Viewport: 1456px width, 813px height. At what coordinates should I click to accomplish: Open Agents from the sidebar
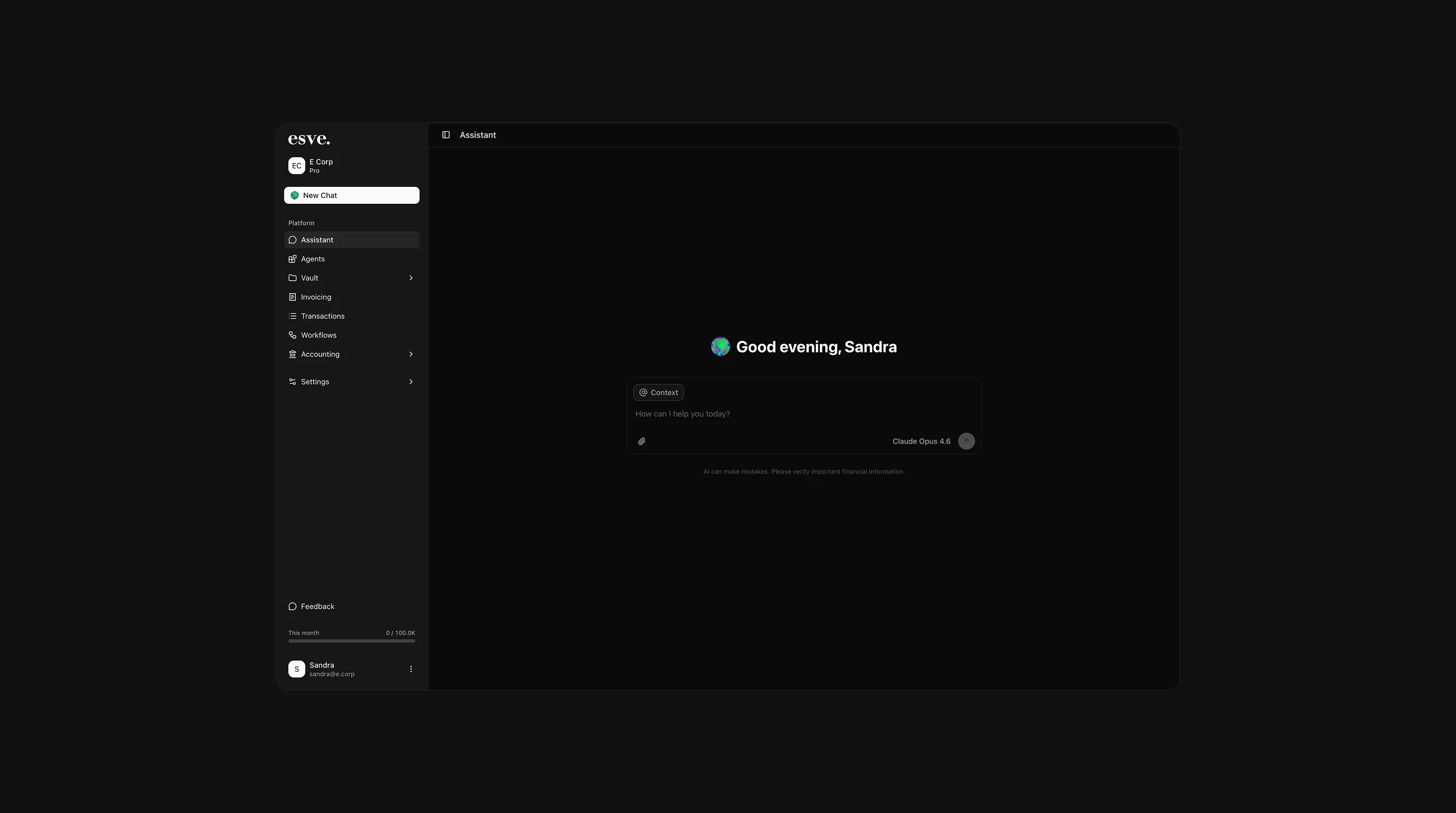pos(313,259)
